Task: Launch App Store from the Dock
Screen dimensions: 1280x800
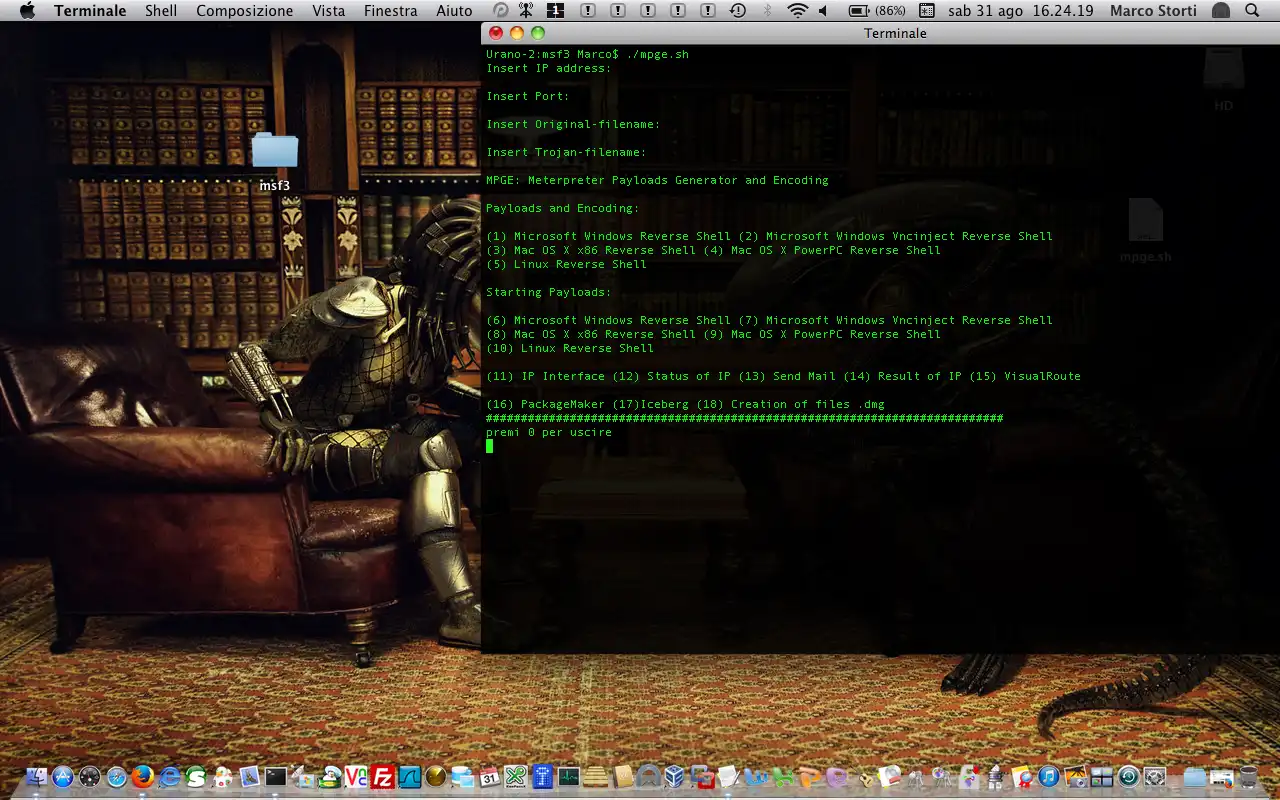Action: point(63,777)
